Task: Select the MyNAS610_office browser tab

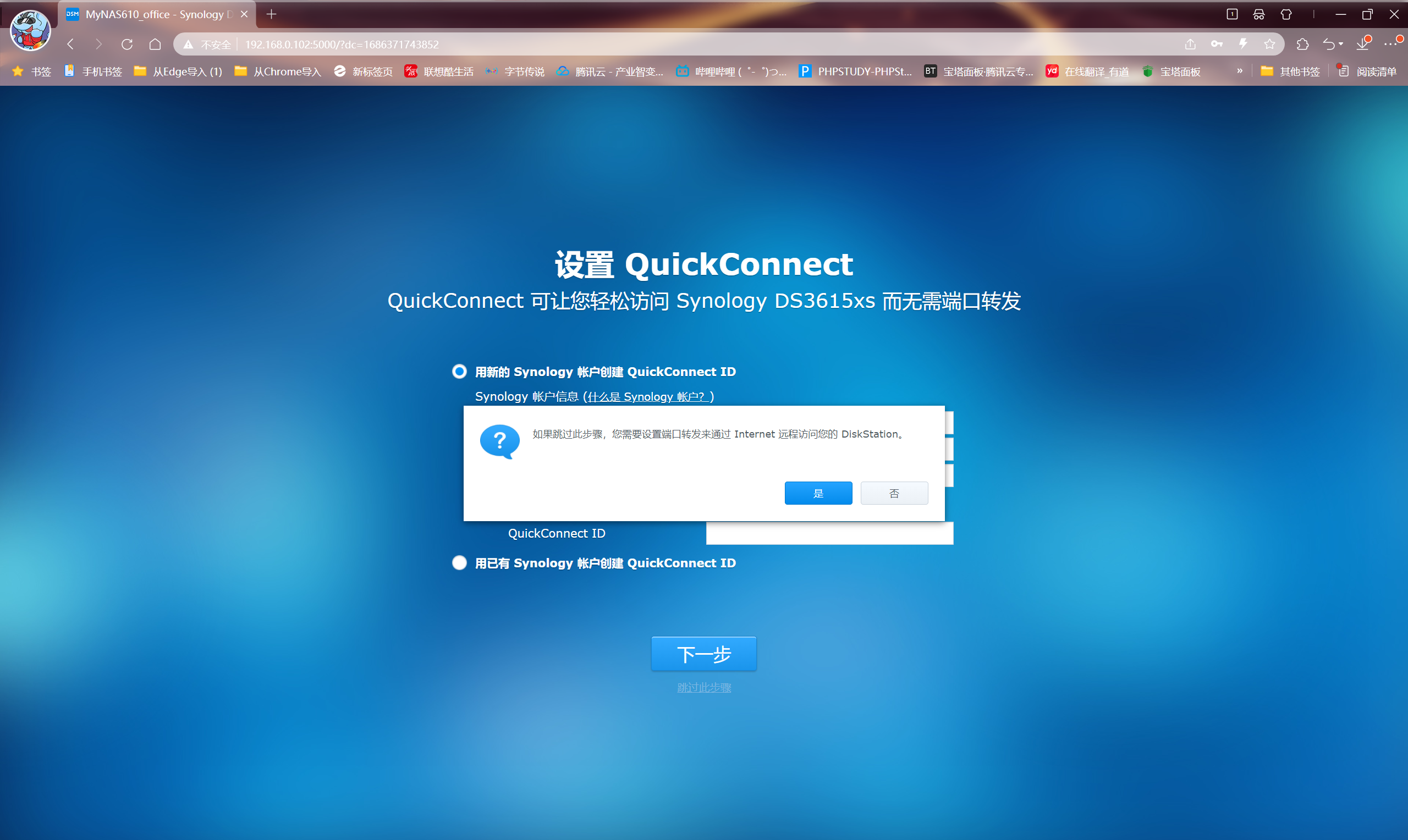Action: pyautogui.click(x=157, y=14)
